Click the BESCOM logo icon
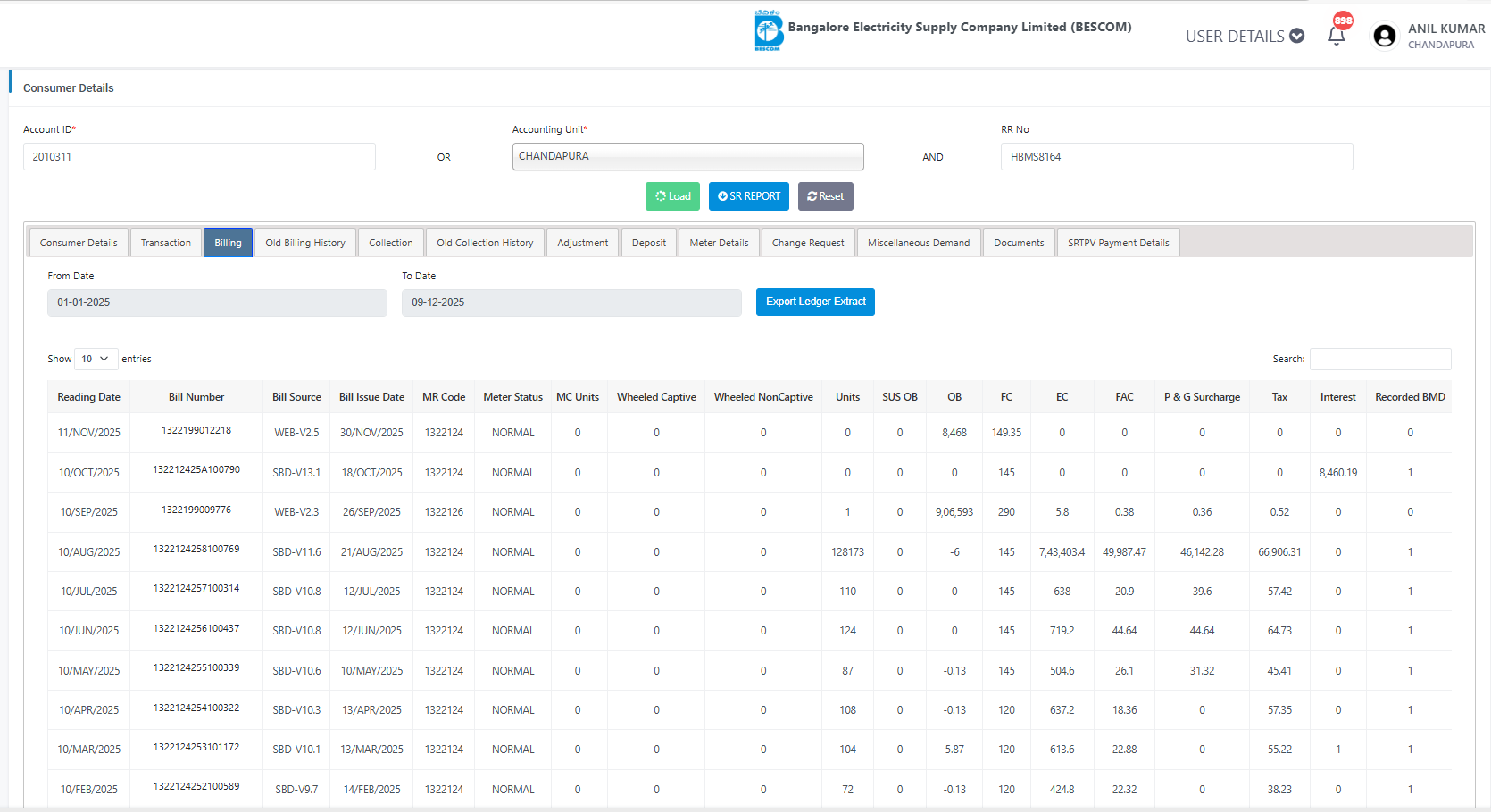The height and width of the screenshot is (812, 1491). coord(768,31)
